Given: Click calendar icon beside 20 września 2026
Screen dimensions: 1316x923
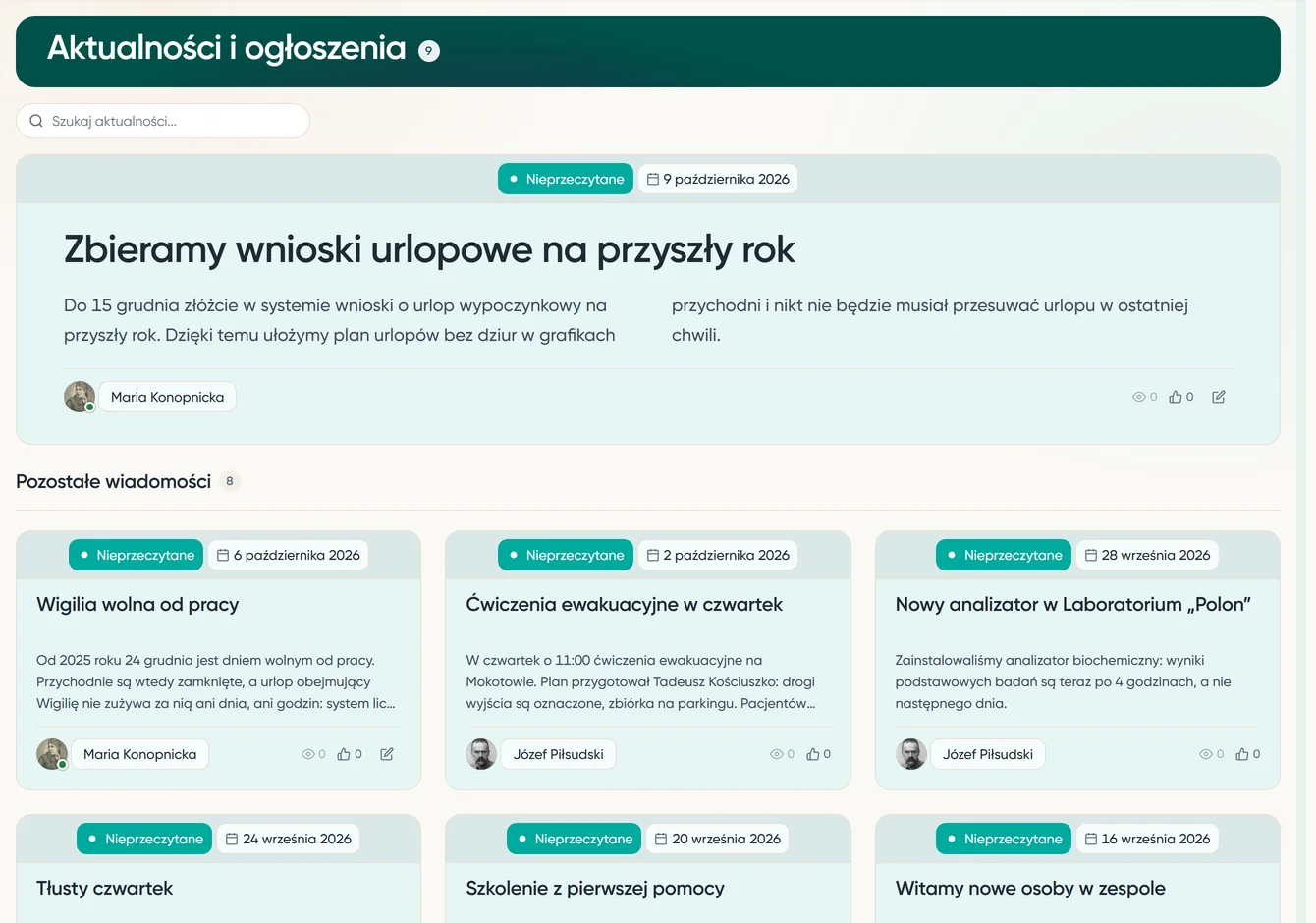Looking at the screenshot, I should coord(662,839).
